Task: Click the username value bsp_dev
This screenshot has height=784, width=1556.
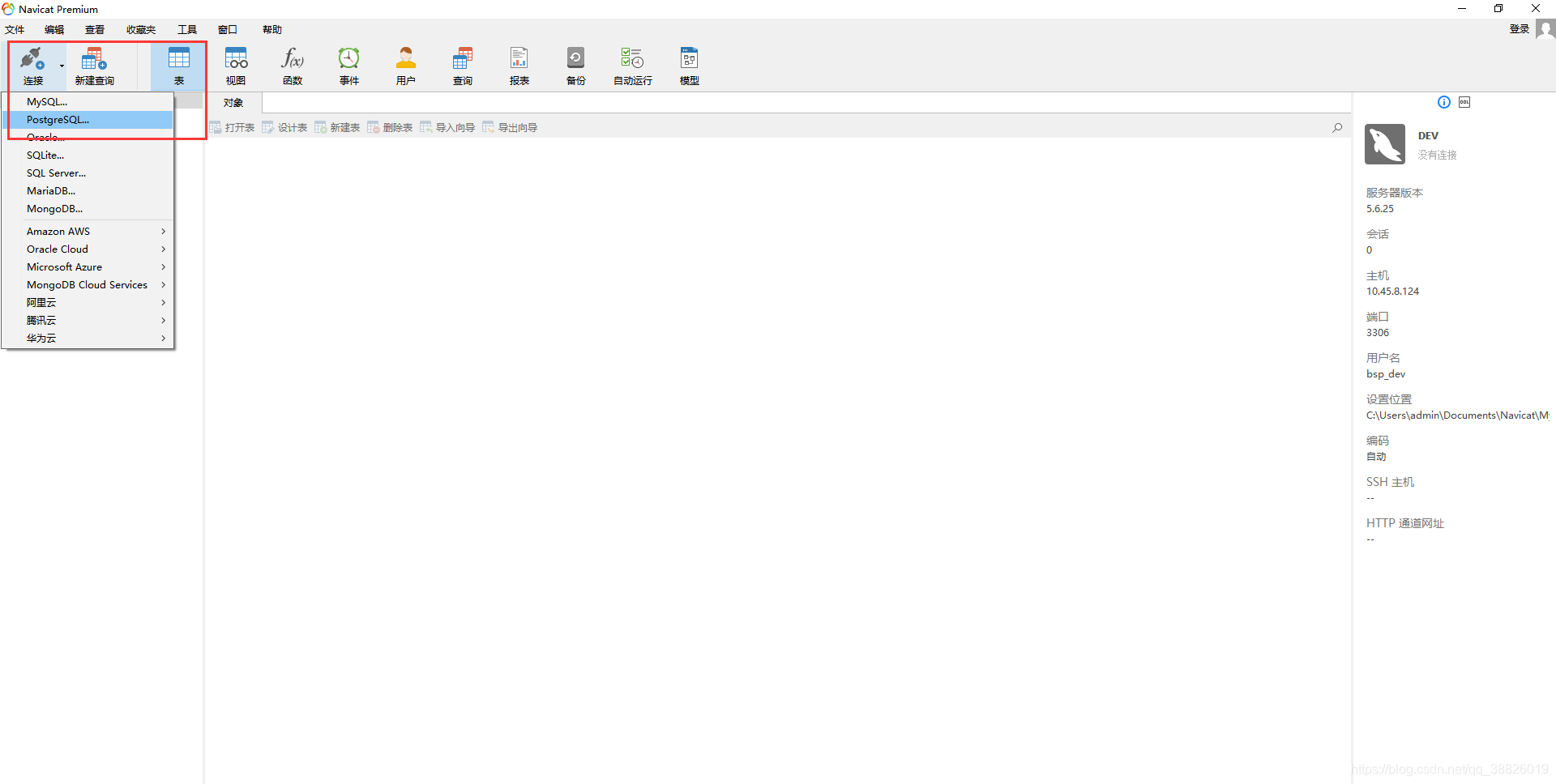Action: (x=1386, y=374)
